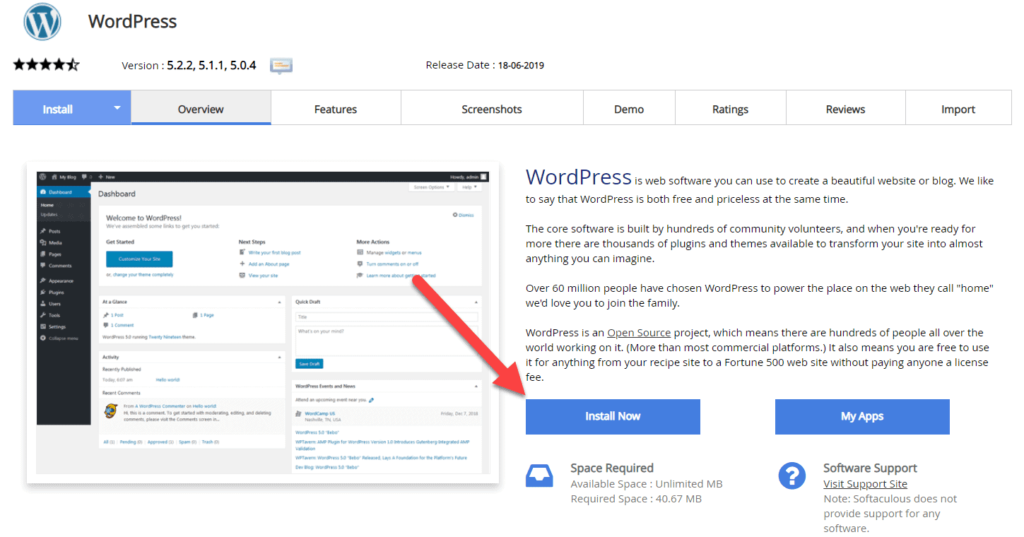Click the 'Release Date : 18-06-2019' text

tap(485, 65)
